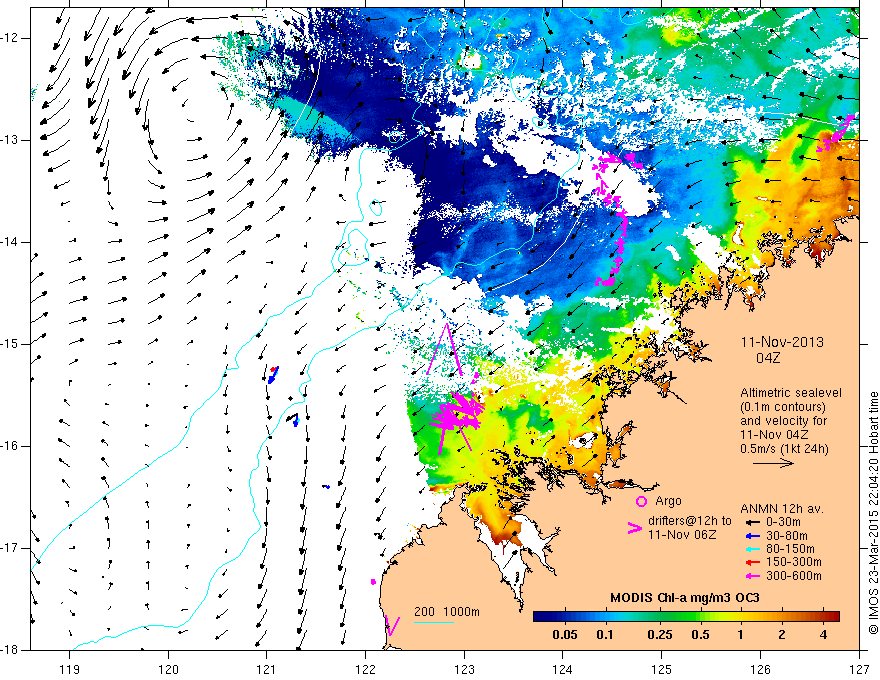Click the '(0.1m contours)' text
The width and height of the screenshot is (880, 680).
tap(783, 407)
